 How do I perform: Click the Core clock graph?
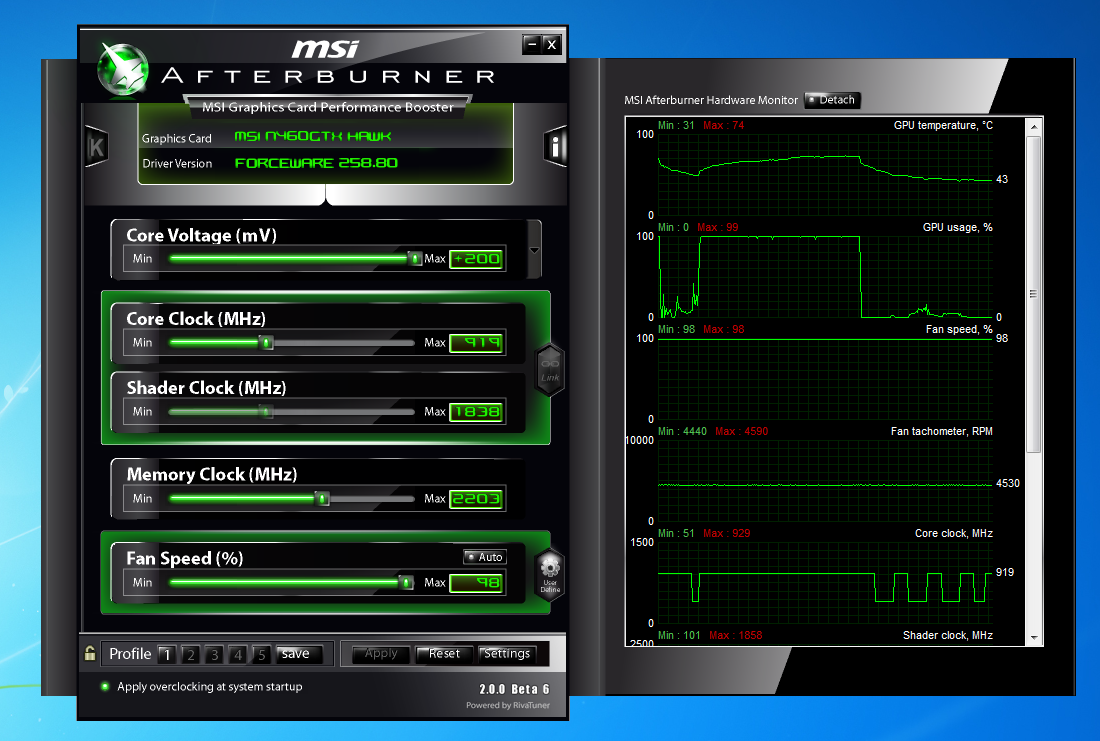click(x=825, y=582)
